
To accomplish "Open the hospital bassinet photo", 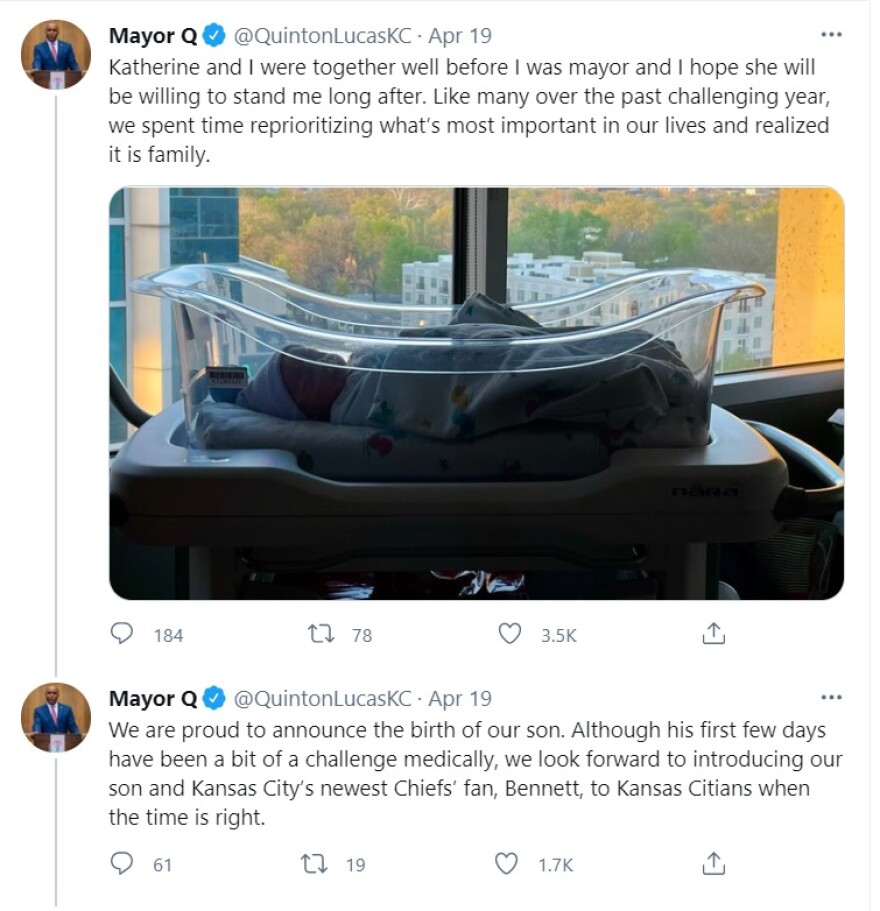I will [x=476, y=393].
